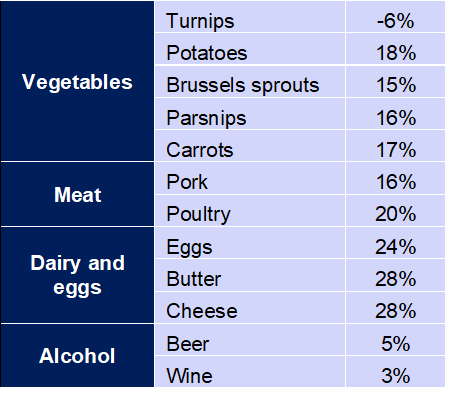Select the Poultry cell

click(250, 210)
